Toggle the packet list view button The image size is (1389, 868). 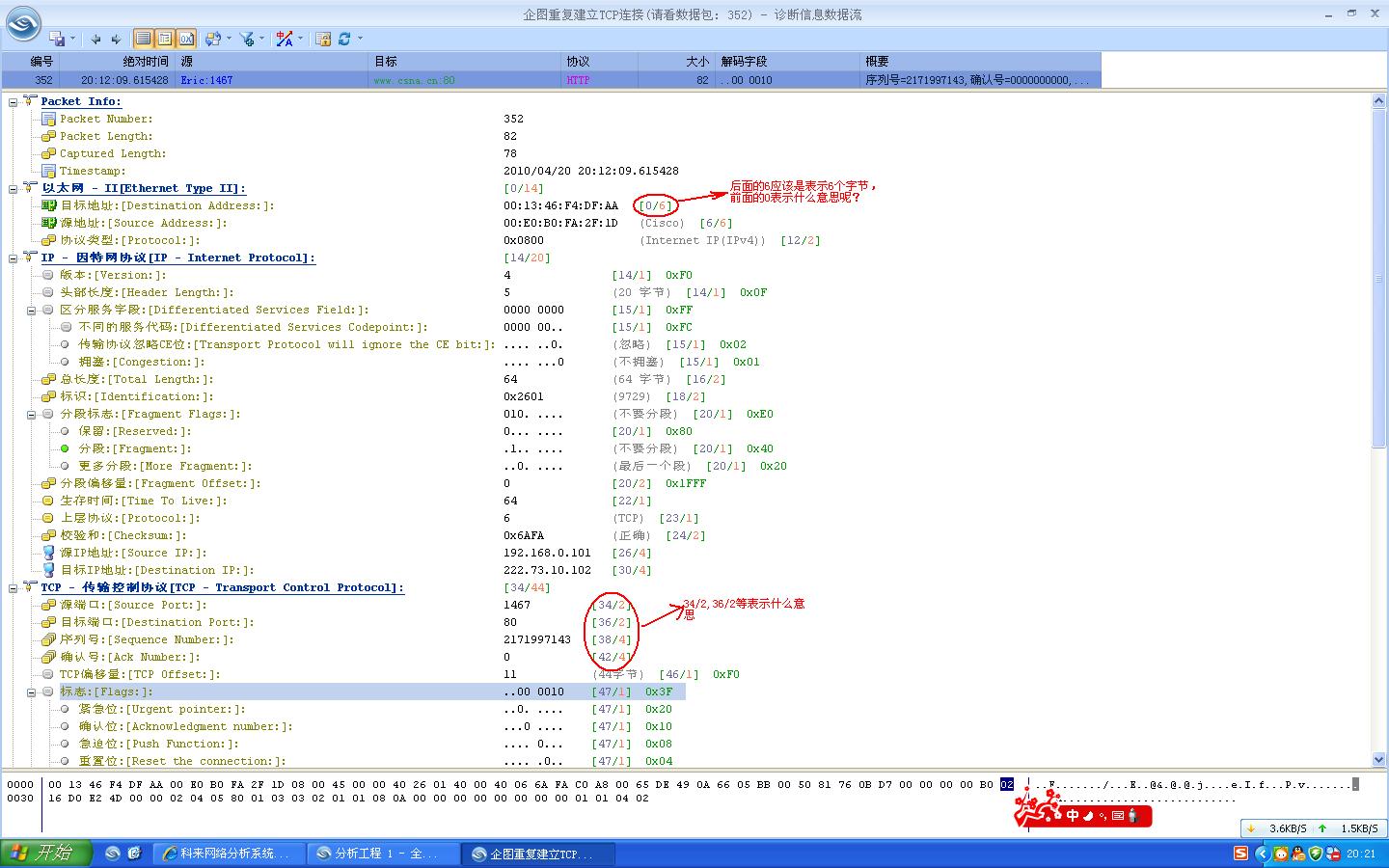point(144,39)
